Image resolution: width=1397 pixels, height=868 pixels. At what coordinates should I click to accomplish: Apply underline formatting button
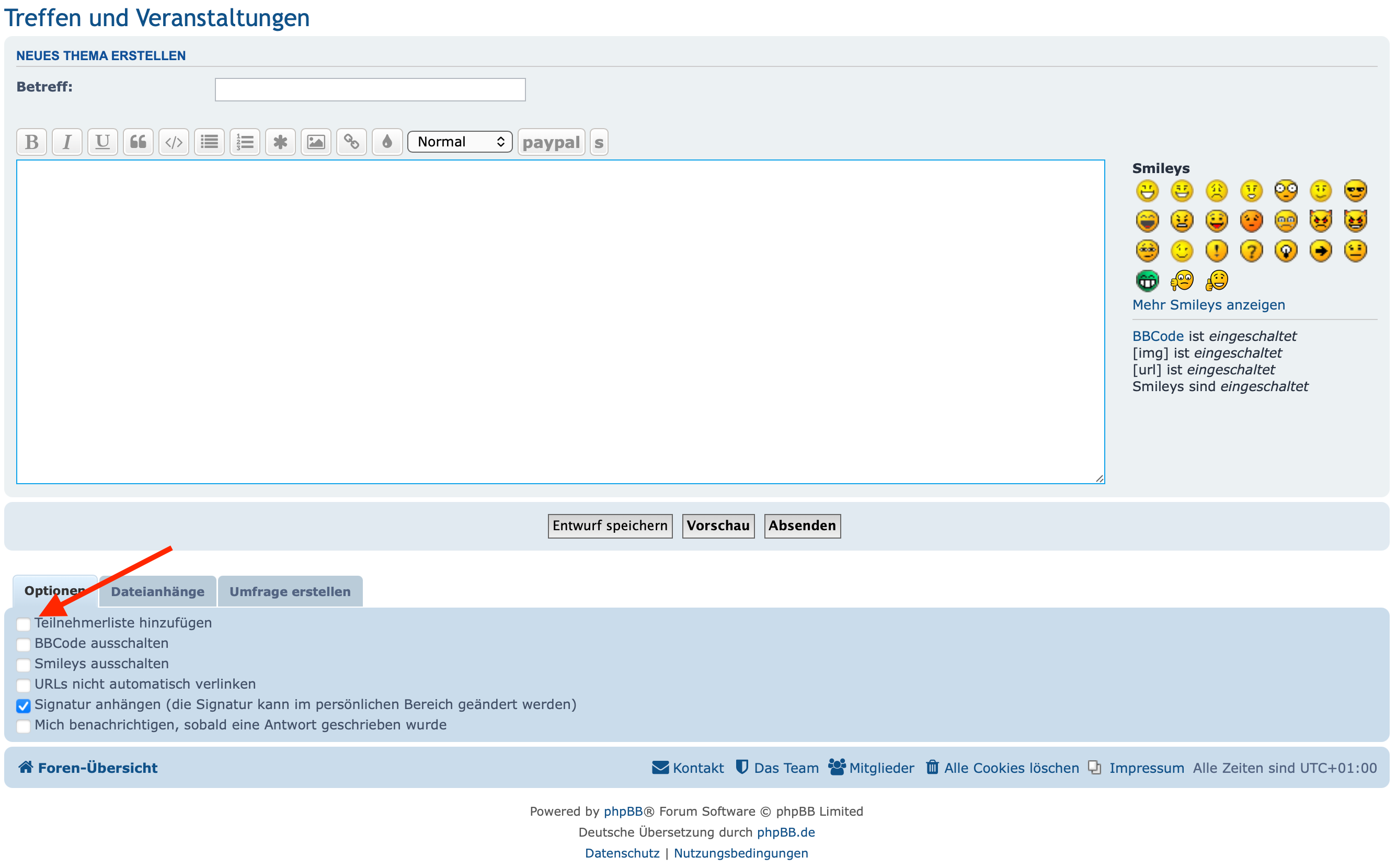pyautogui.click(x=103, y=142)
